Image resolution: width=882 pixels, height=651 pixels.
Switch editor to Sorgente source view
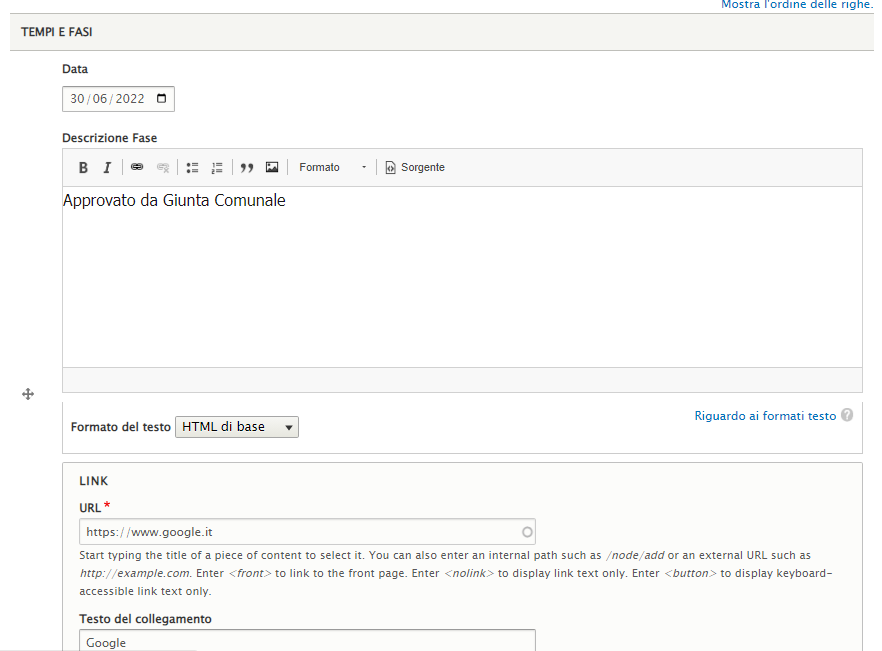tap(415, 167)
